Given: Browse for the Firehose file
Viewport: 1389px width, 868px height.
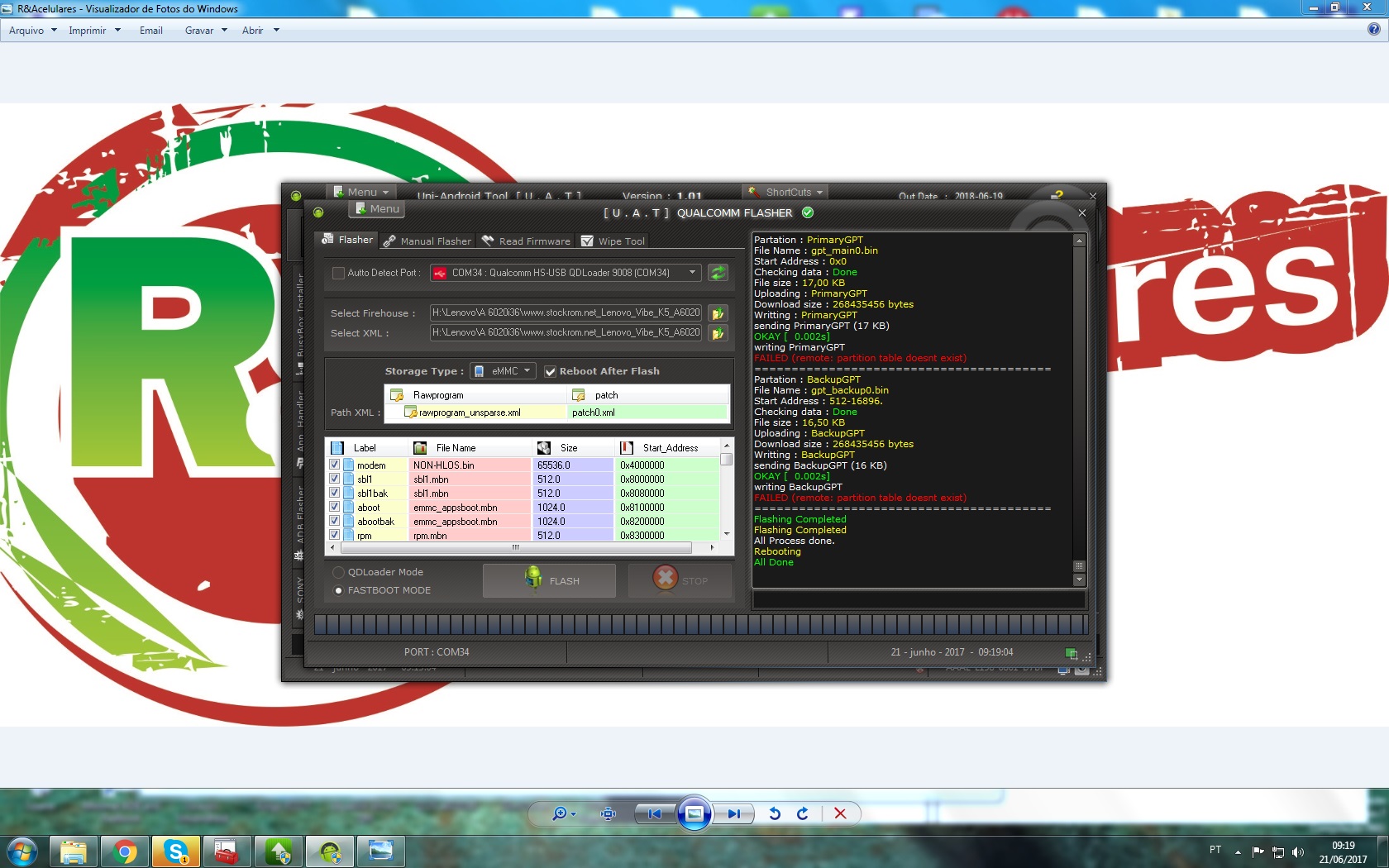Looking at the screenshot, I should coord(718,313).
